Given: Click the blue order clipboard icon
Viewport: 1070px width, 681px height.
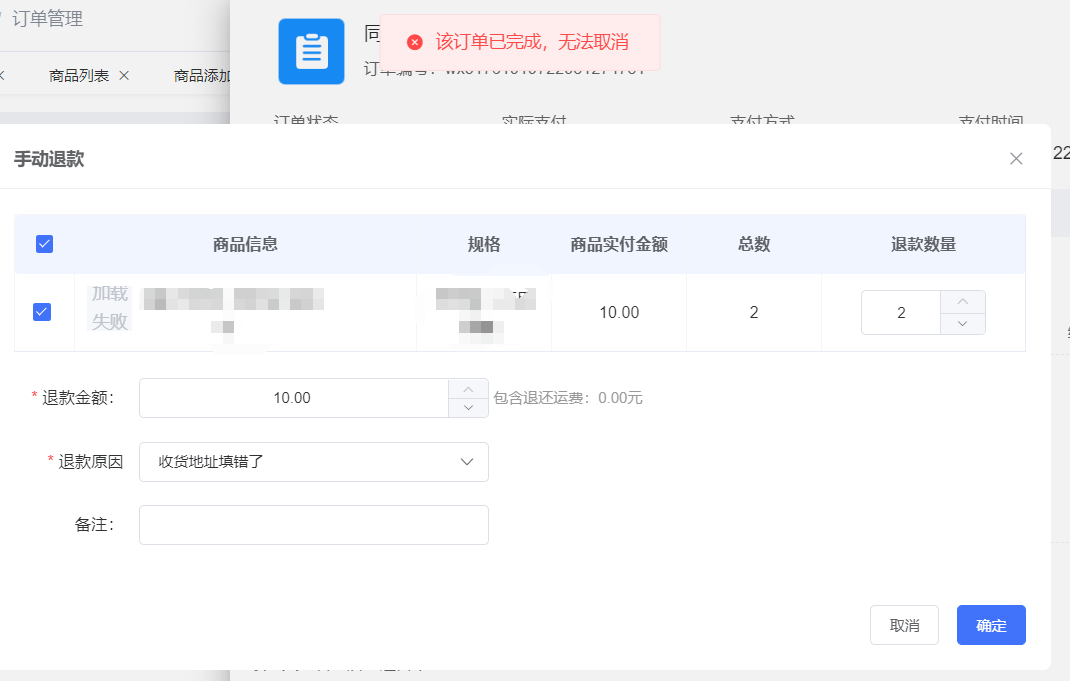Looking at the screenshot, I should click(311, 51).
